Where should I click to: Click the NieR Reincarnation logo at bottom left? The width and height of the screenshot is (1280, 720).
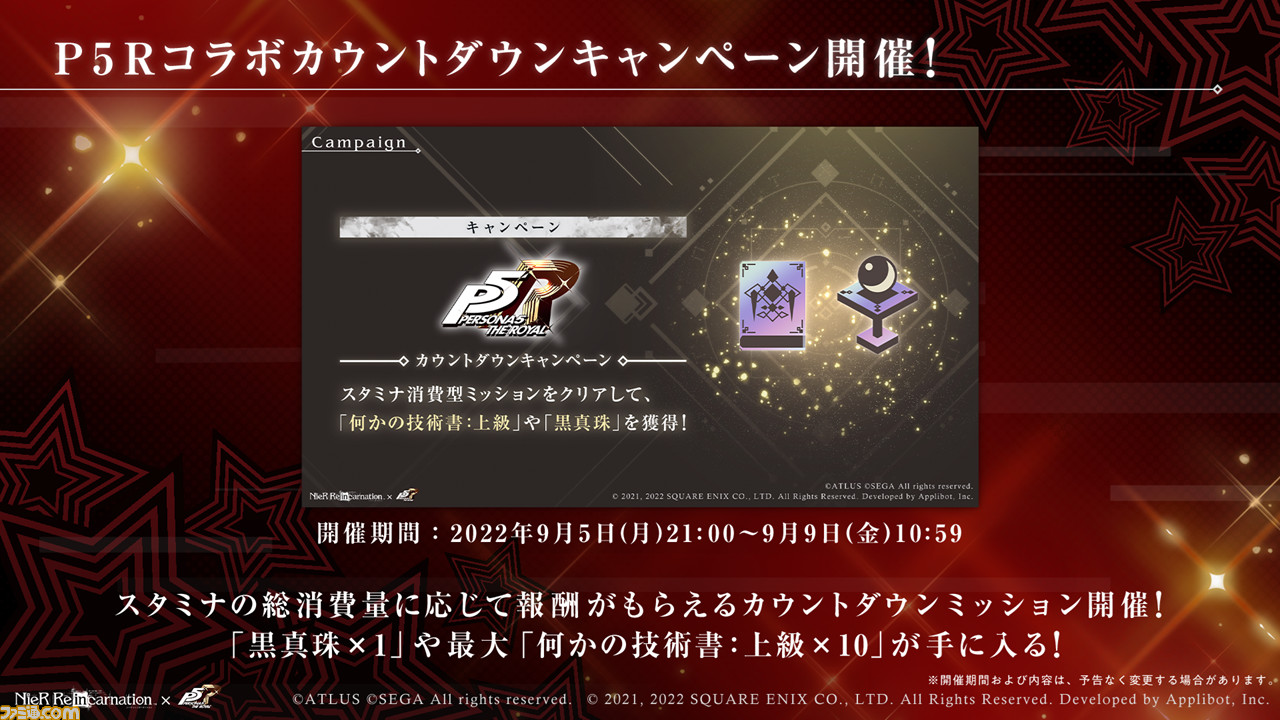pos(83,700)
